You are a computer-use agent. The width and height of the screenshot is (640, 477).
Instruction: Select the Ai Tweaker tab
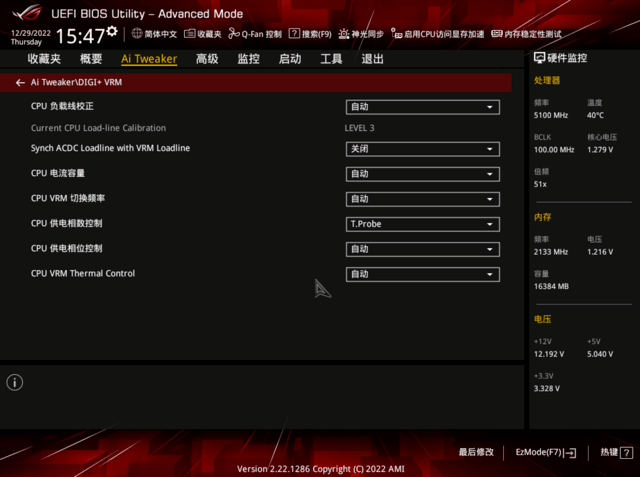(149, 59)
